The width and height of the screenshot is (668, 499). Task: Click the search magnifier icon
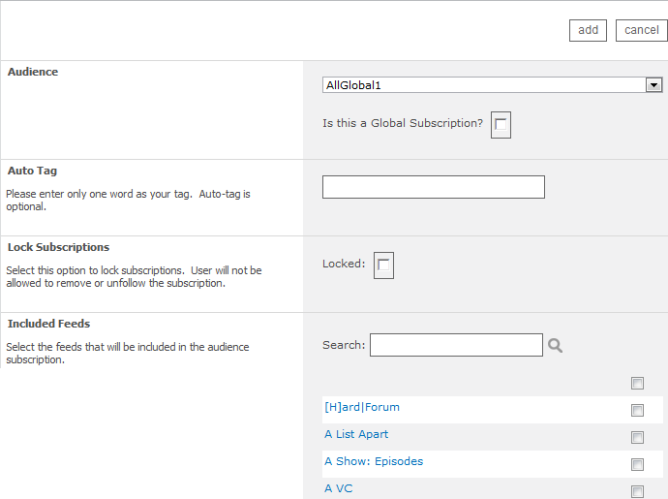[x=555, y=345]
